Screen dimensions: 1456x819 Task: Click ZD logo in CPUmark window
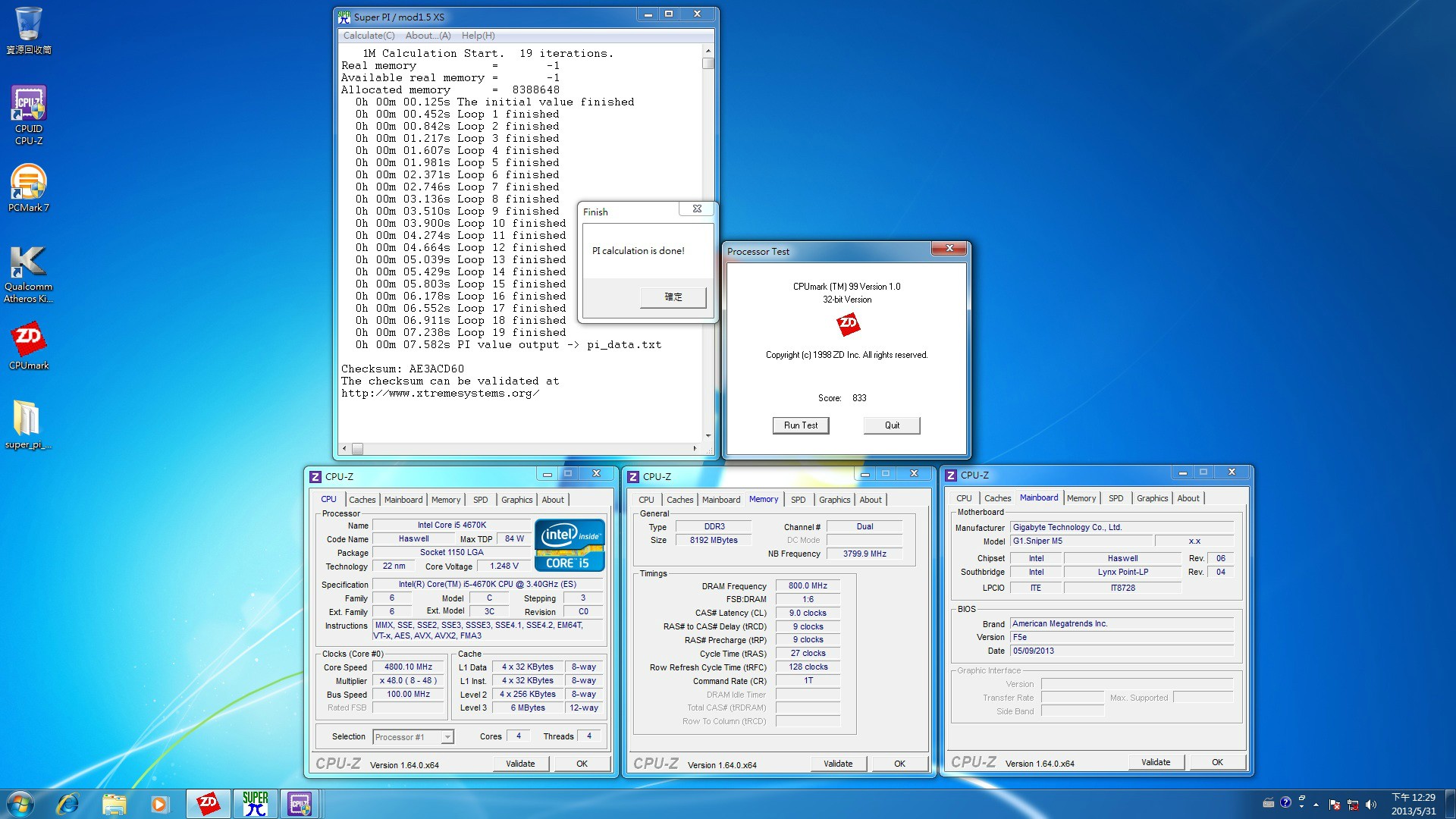(848, 324)
